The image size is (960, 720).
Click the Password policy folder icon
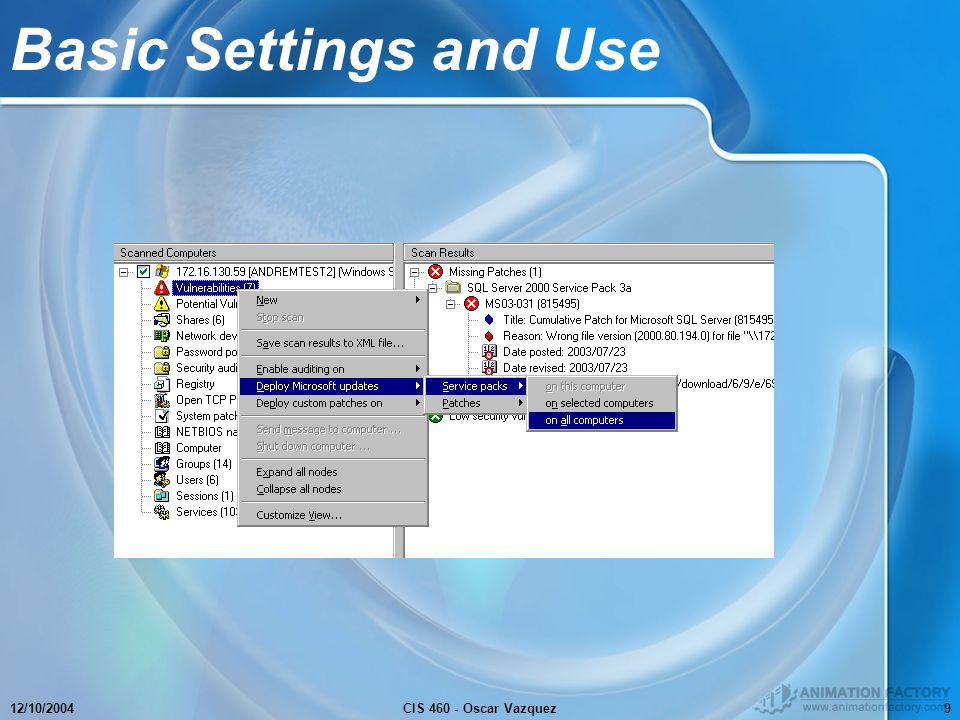tap(162, 351)
